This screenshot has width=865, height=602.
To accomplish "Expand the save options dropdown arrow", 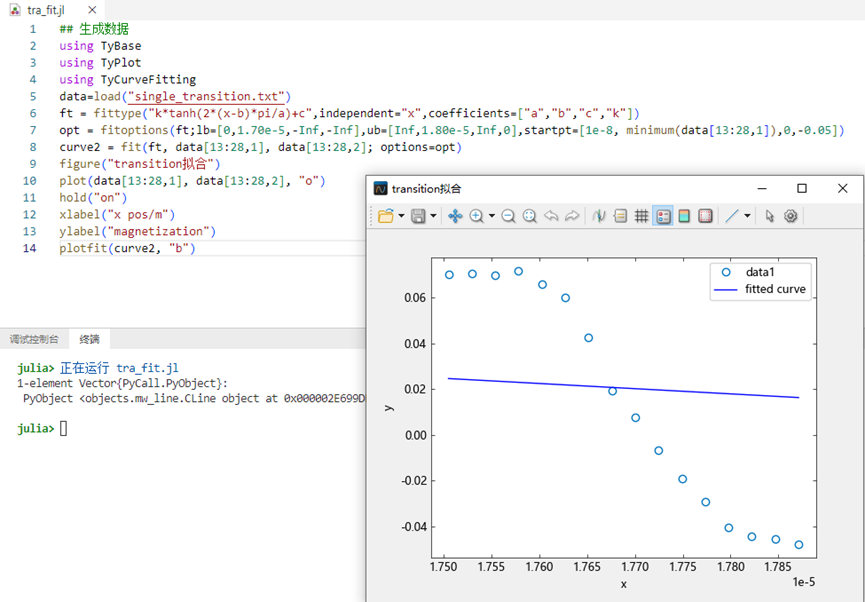I will coord(434,216).
